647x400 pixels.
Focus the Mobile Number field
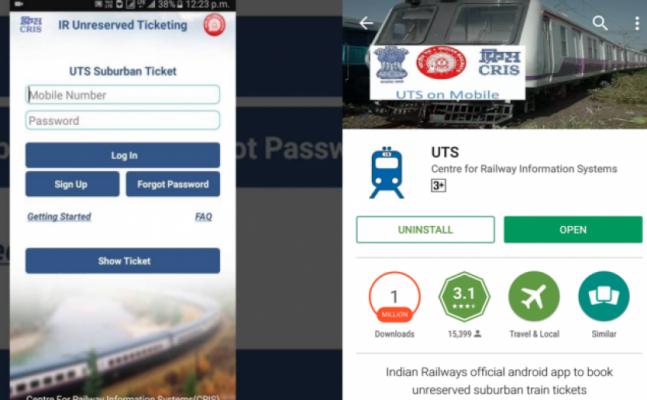pos(123,95)
